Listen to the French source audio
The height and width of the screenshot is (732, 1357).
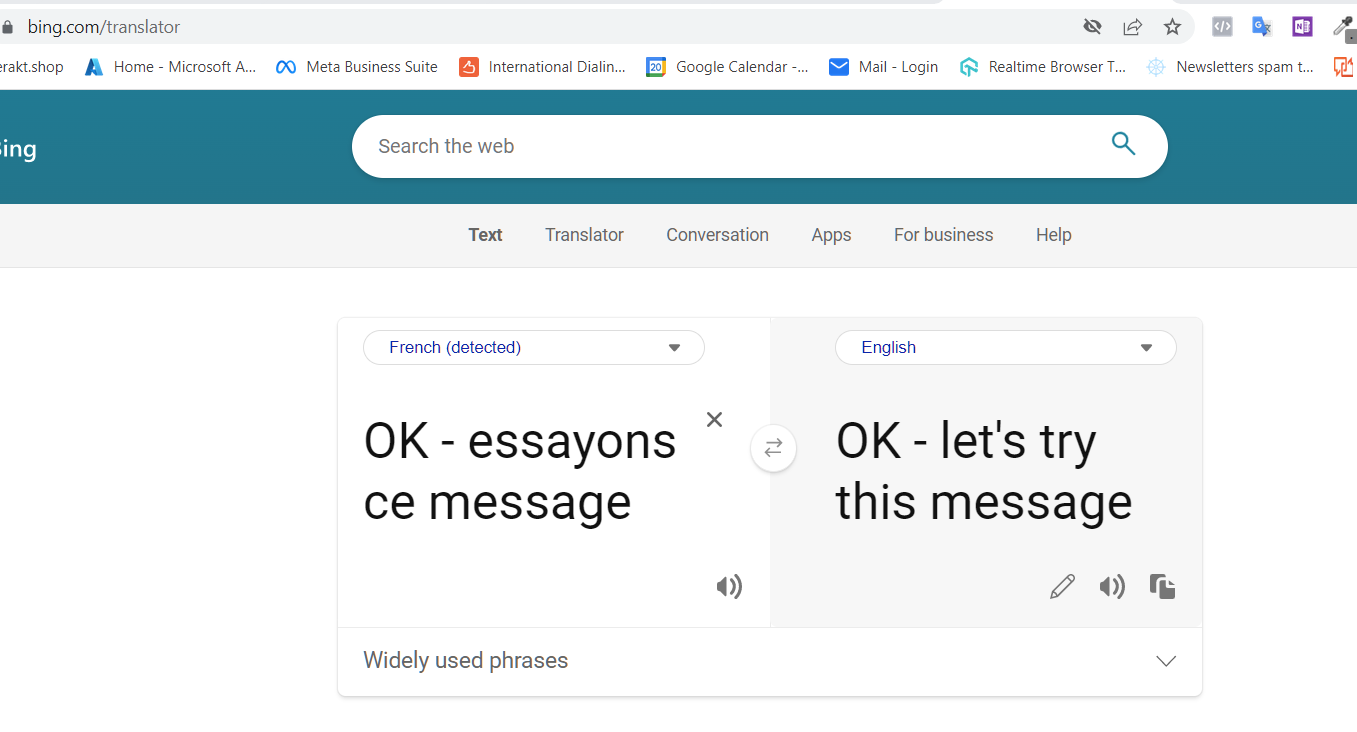729,587
